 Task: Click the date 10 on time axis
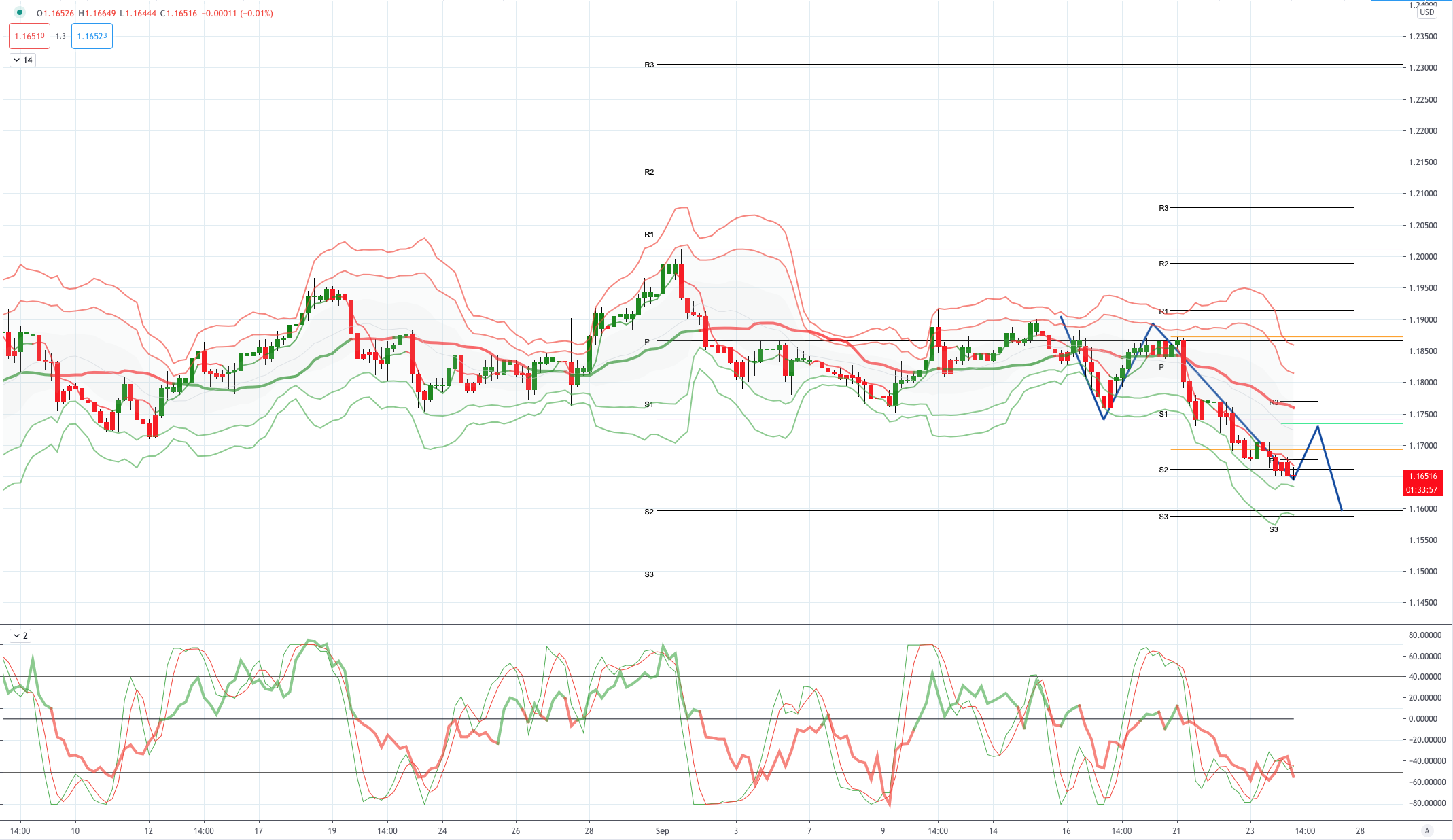pyautogui.click(x=75, y=830)
